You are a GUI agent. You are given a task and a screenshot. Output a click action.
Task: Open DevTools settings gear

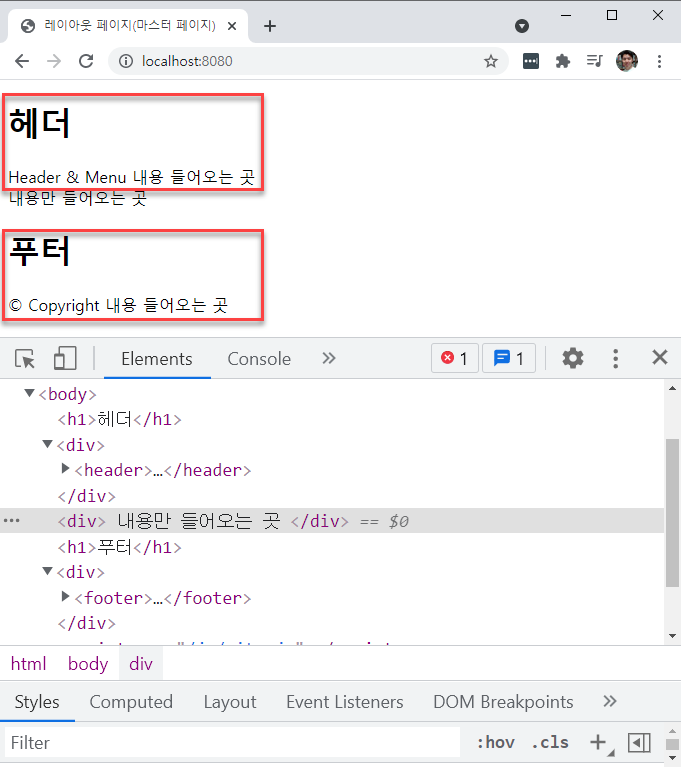tap(573, 358)
